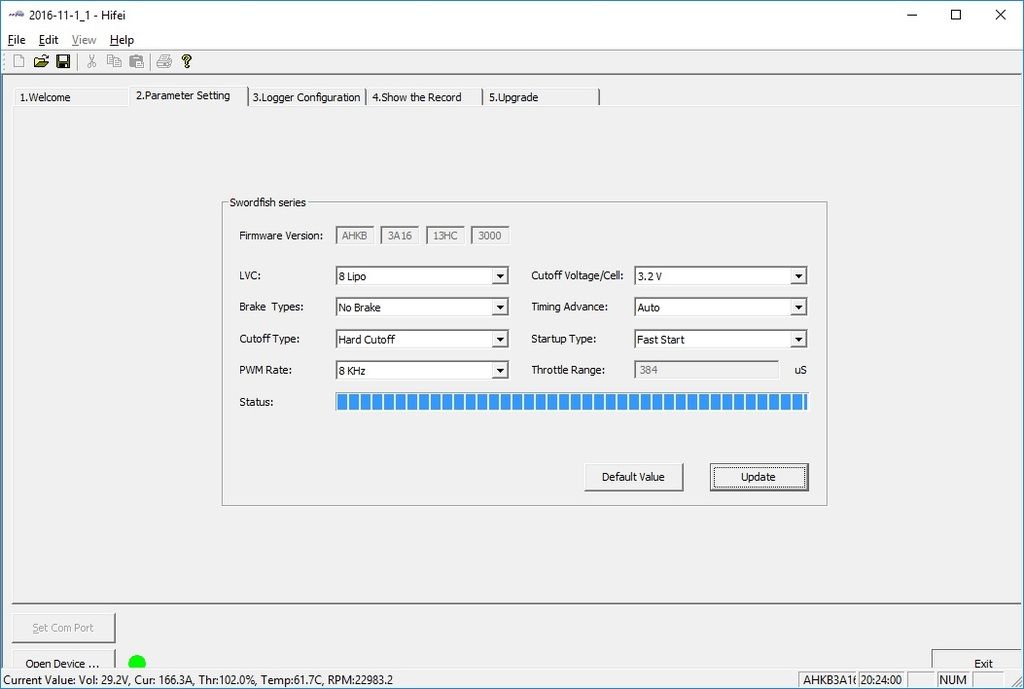Click the Save floppy disk icon
Image resolution: width=1024 pixels, height=689 pixels.
coord(63,61)
